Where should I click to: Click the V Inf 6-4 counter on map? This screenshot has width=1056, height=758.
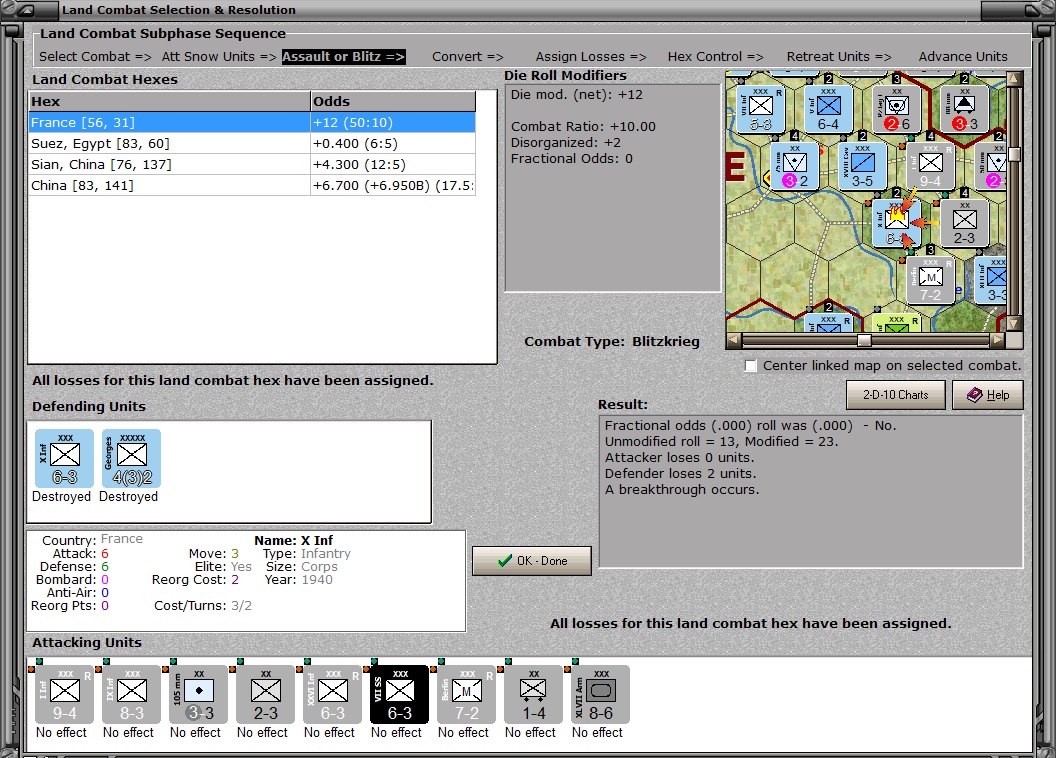828,108
